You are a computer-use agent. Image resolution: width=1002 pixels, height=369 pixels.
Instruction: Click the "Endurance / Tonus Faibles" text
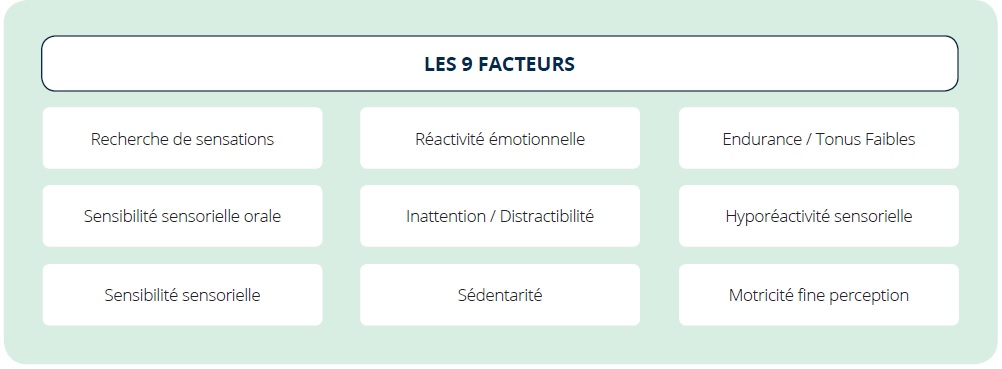[x=819, y=139]
